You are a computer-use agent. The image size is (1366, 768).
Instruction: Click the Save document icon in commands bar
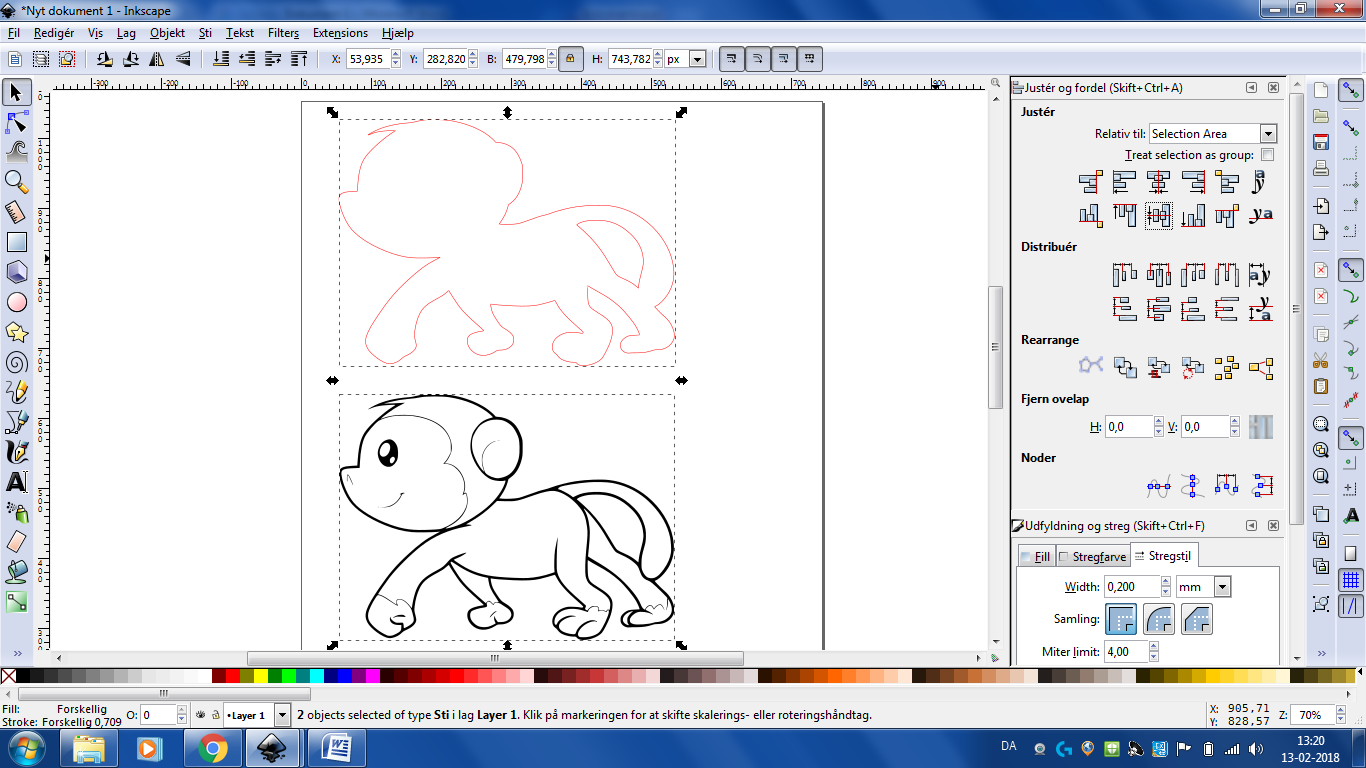coord(1321,142)
